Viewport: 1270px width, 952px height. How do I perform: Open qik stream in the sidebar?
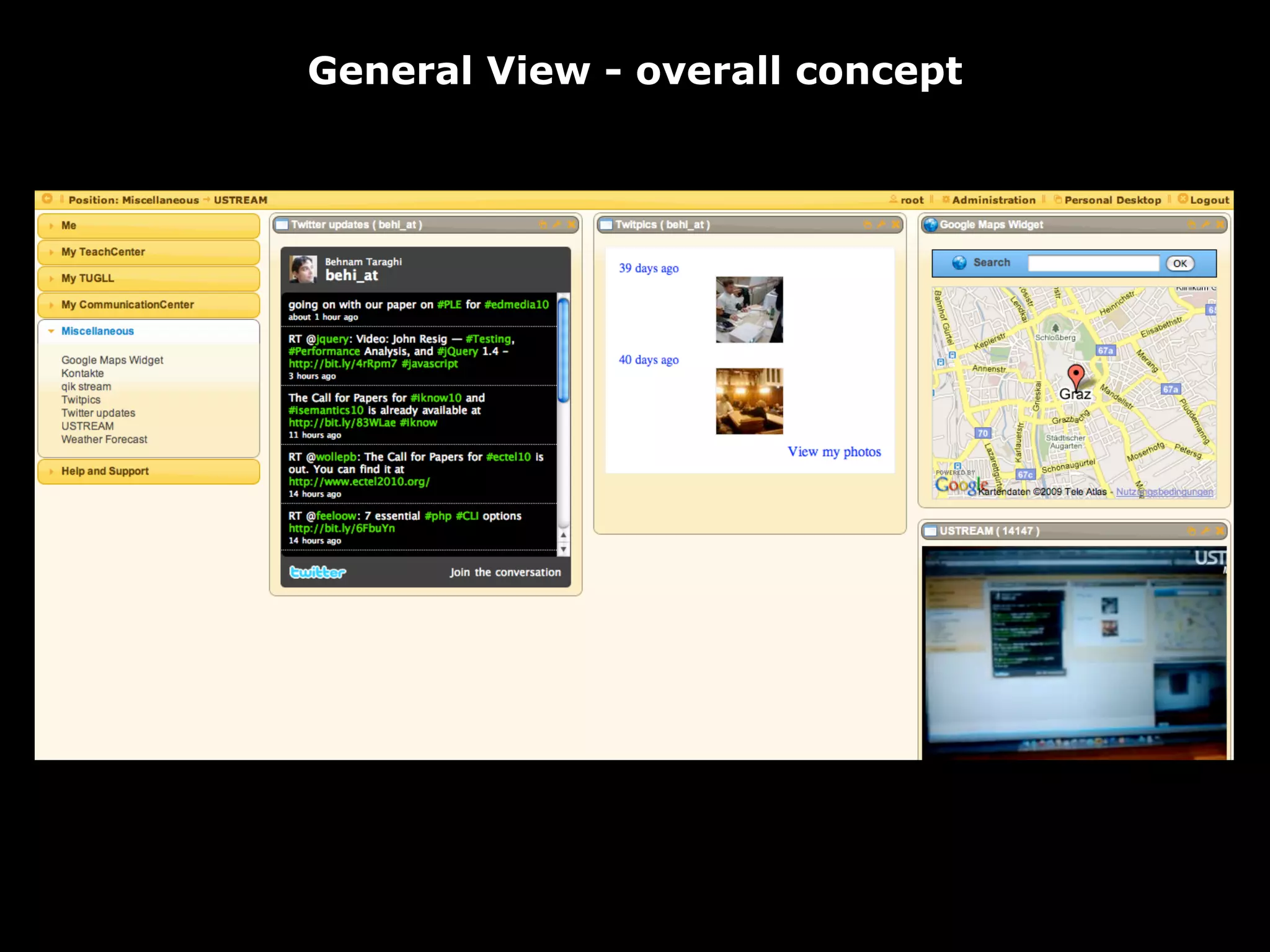click(x=86, y=387)
